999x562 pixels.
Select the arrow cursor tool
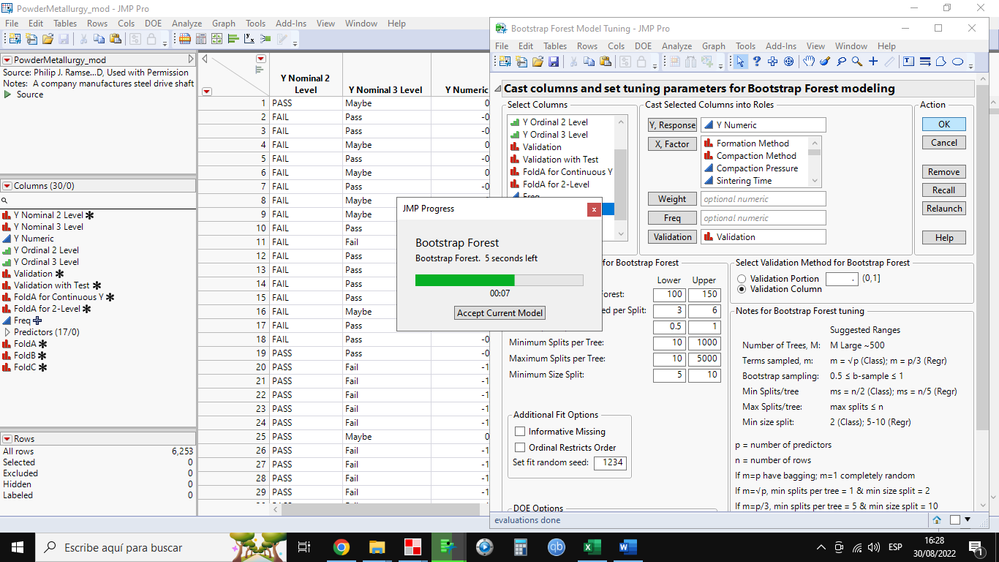point(740,62)
